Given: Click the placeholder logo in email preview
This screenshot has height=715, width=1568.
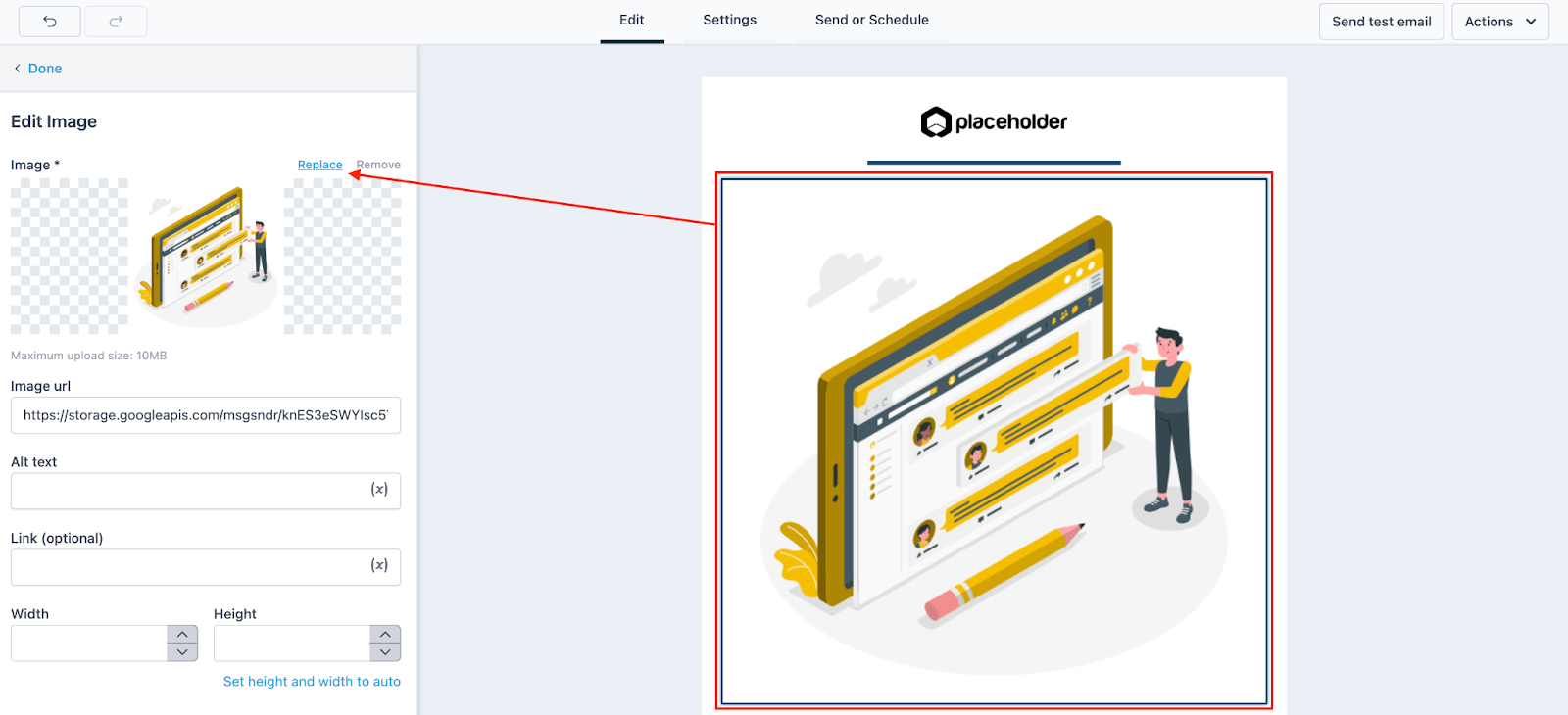Looking at the screenshot, I should 994,122.
